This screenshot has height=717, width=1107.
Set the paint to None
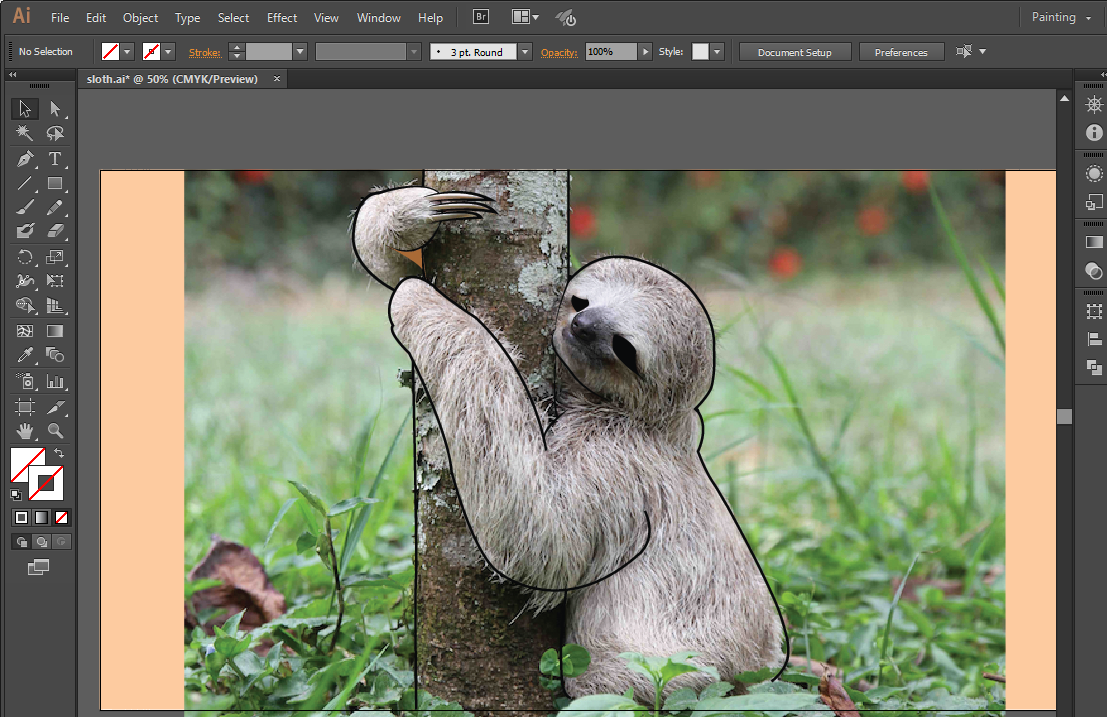[62, 517]
